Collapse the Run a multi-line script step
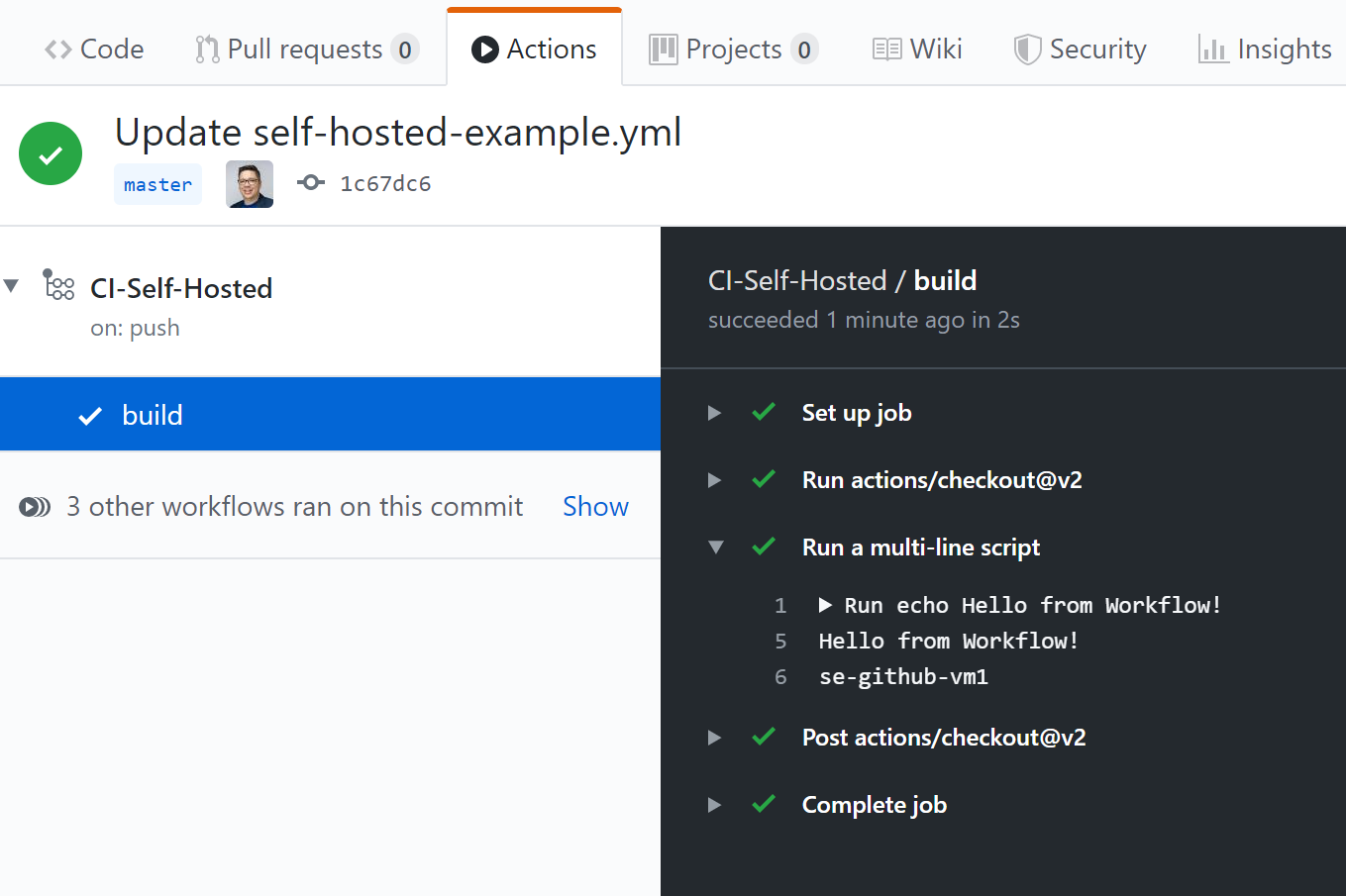The height and width of the screenshot is (896, 1346). 715,547
